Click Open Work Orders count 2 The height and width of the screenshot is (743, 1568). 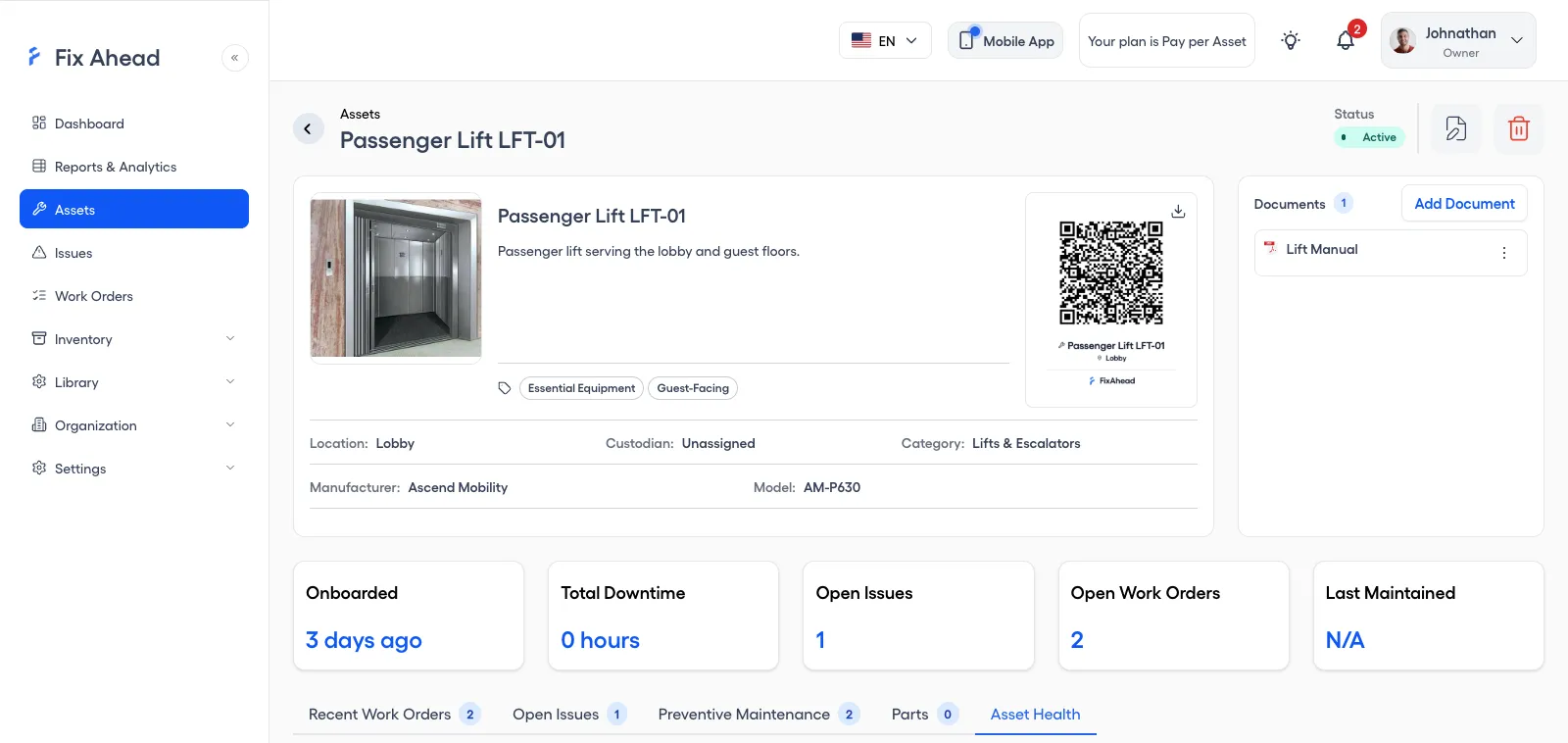click(x=1077, y=640)
